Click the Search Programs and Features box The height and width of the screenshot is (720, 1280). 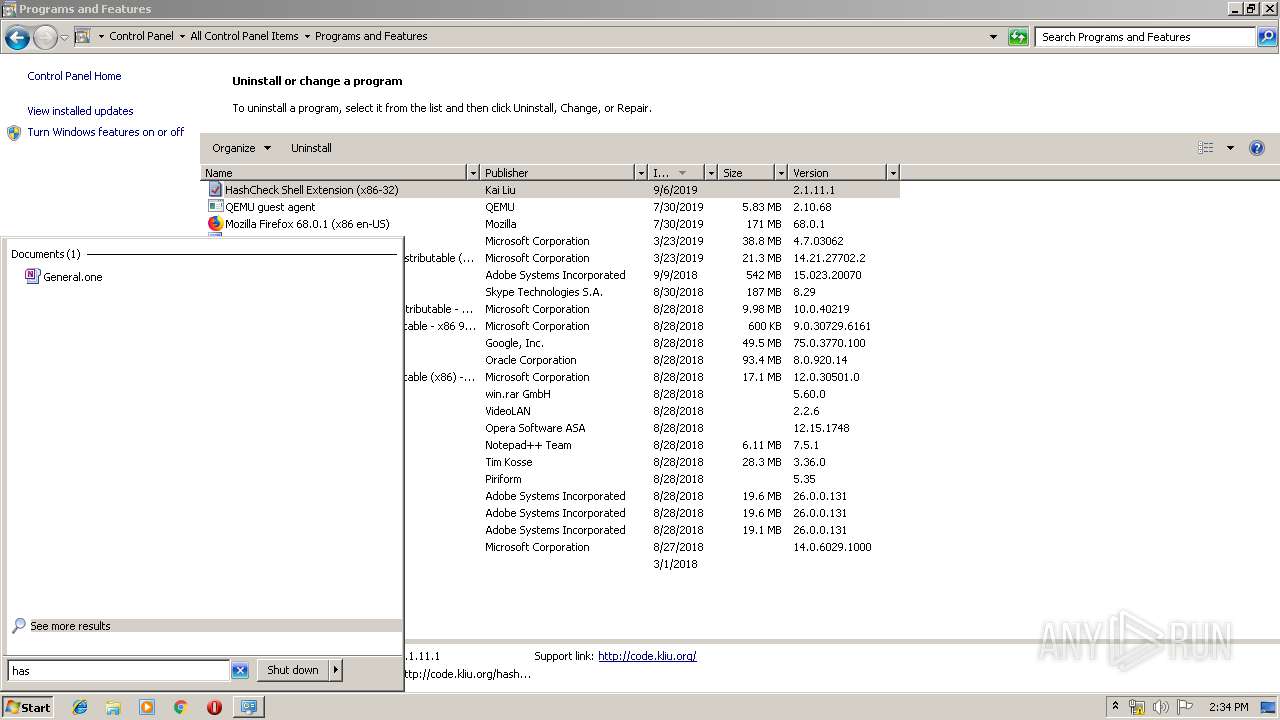click(1145, 37)
